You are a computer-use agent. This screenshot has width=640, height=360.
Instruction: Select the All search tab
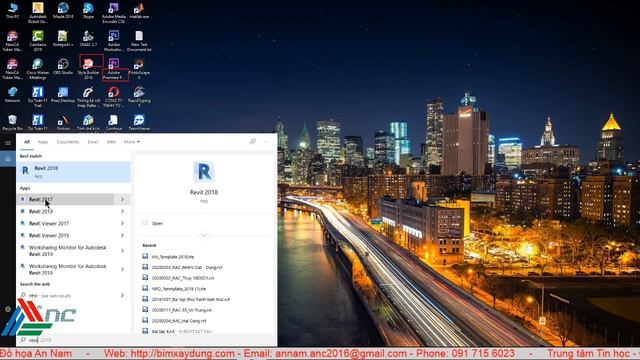[27, 142]
